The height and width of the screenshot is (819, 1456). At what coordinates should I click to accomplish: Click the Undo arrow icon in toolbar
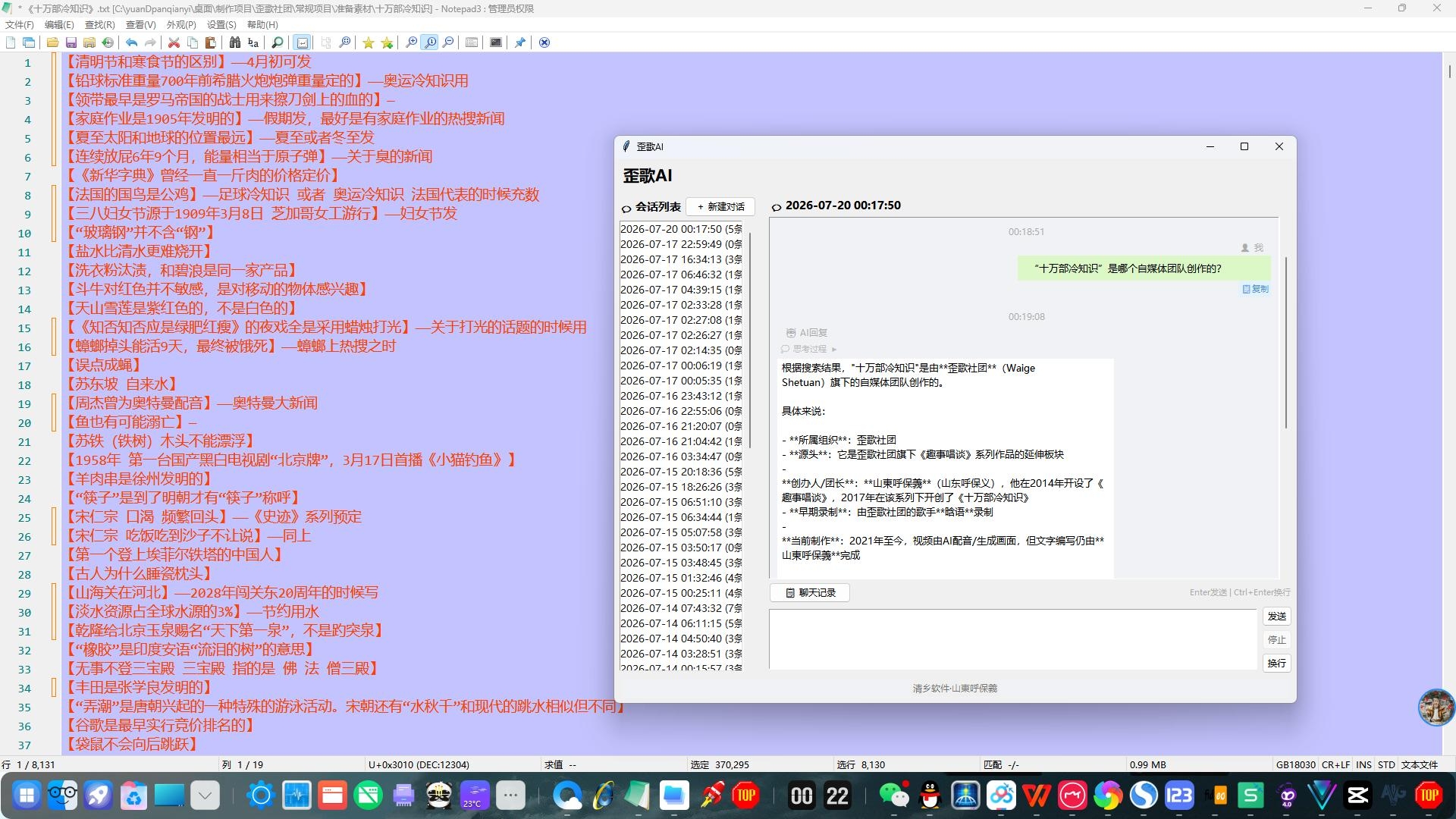tap(131, 42)
